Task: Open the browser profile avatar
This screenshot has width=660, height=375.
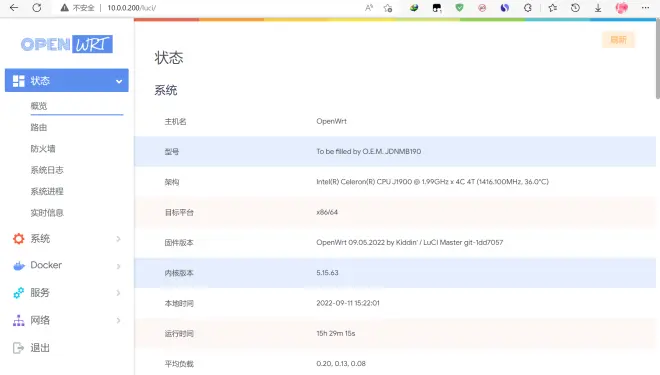Action: point(622,8)
